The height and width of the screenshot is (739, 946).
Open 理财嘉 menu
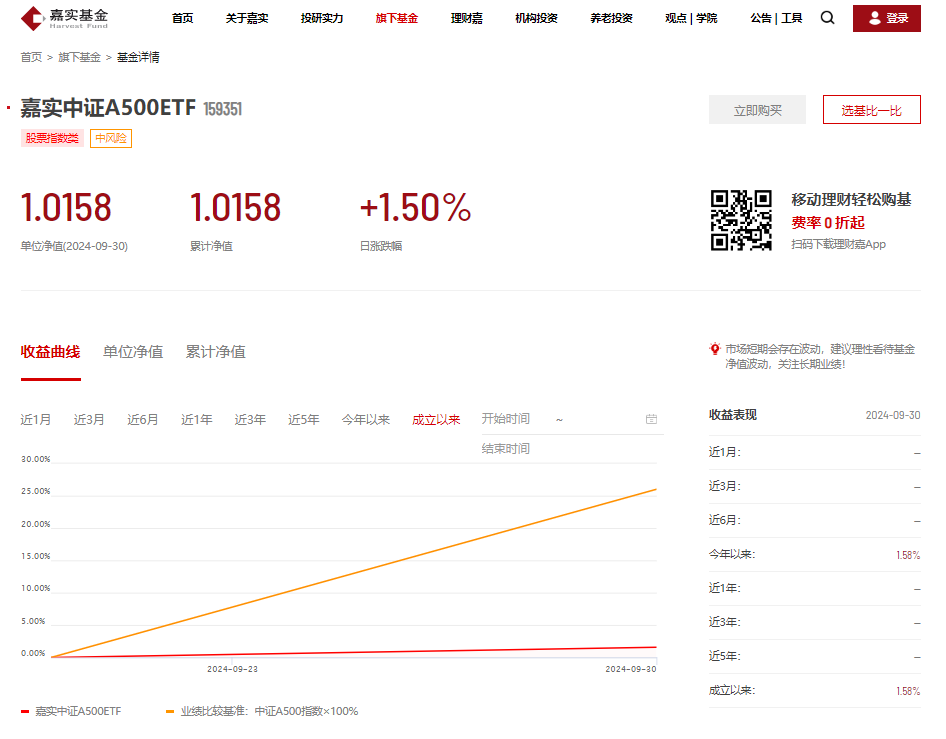coord(466,18)
